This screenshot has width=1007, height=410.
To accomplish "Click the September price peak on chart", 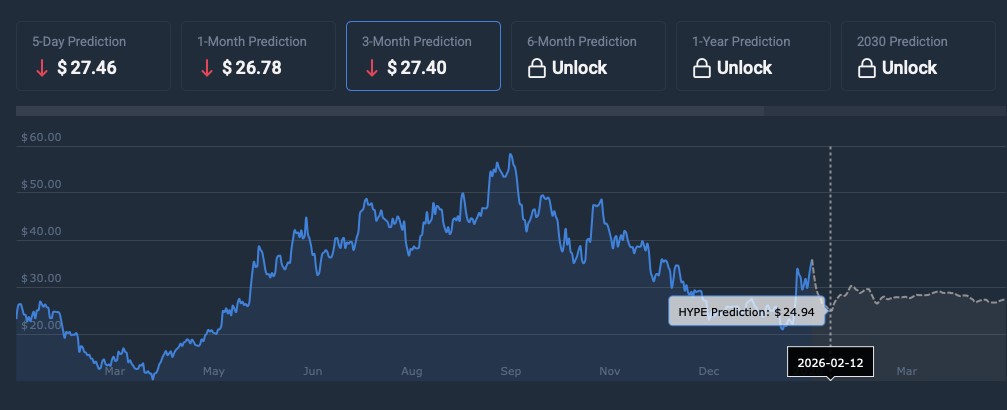I will coord(511,155).
